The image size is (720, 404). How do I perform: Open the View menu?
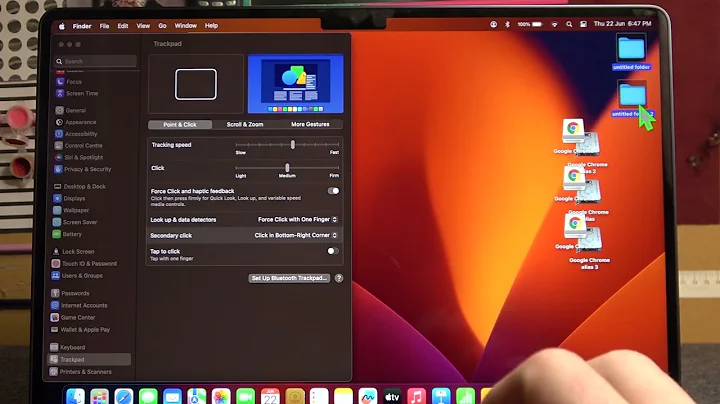point(143,26)
